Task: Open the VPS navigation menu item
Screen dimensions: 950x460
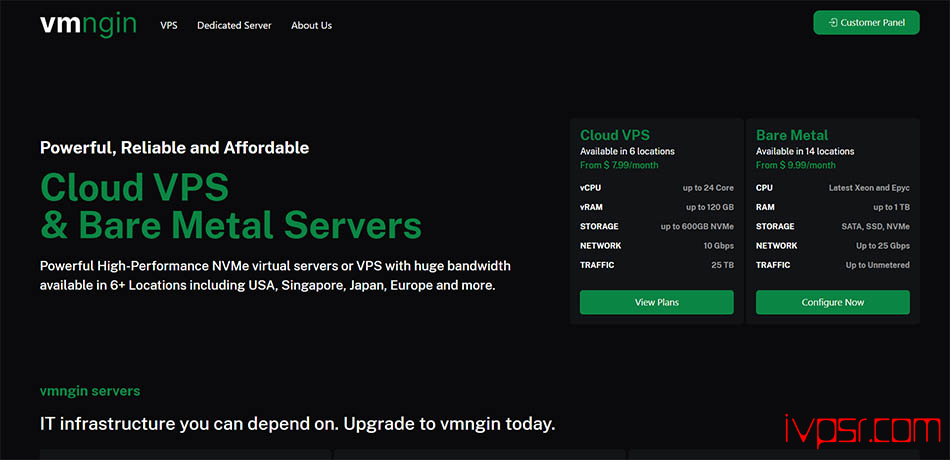Action: point(168,25)
